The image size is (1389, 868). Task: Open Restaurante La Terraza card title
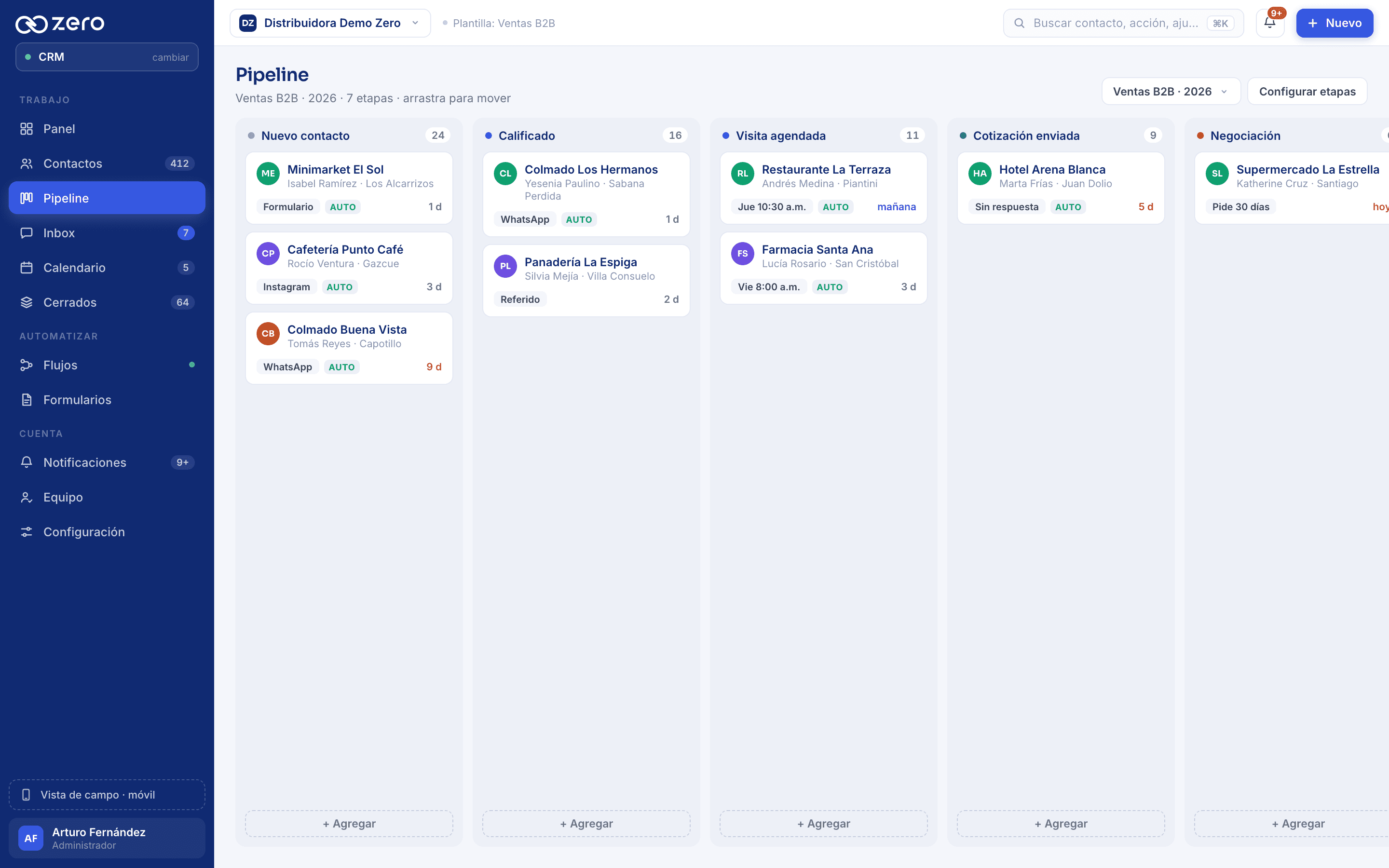(826, 169)
